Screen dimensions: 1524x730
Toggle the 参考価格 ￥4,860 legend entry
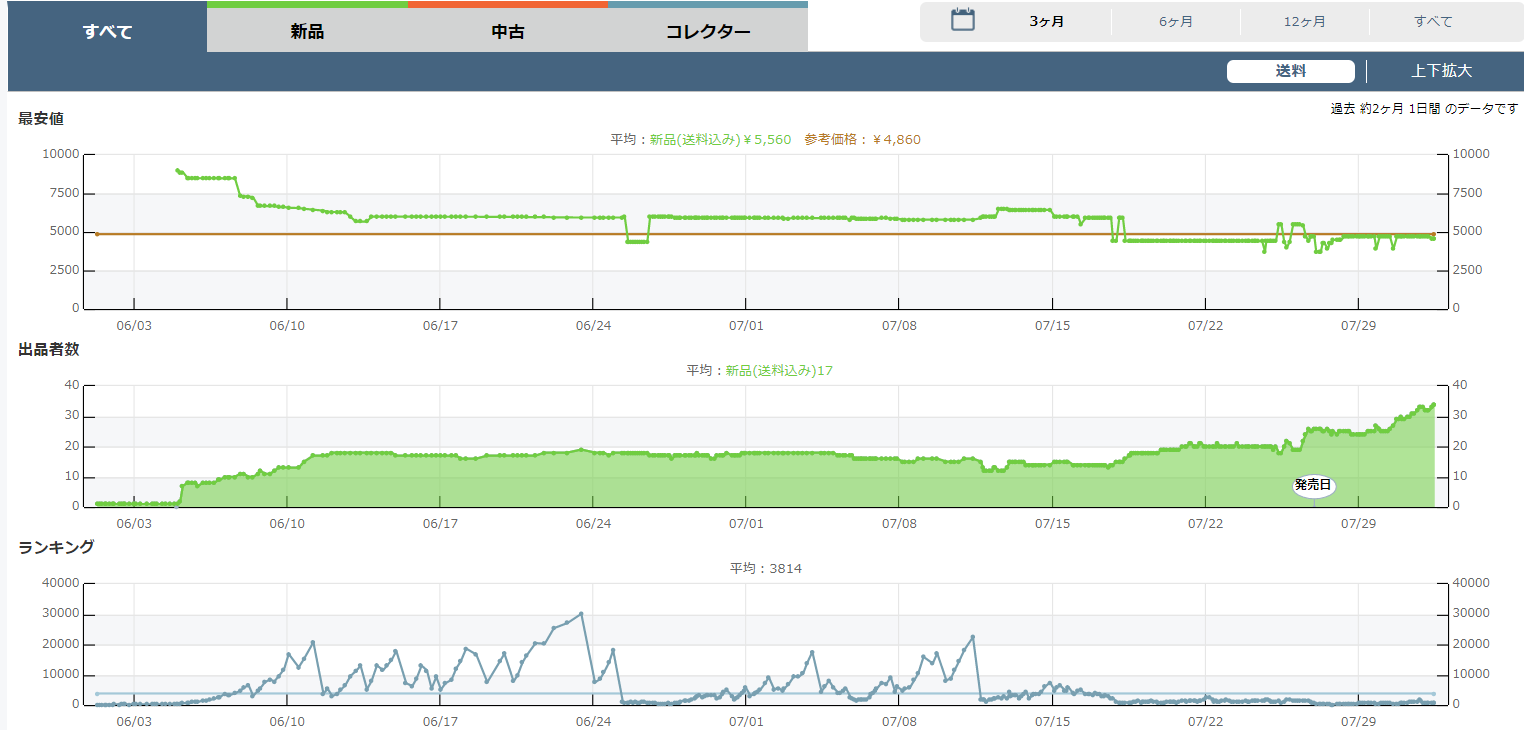pyautogui.click(x=862, y=140)
